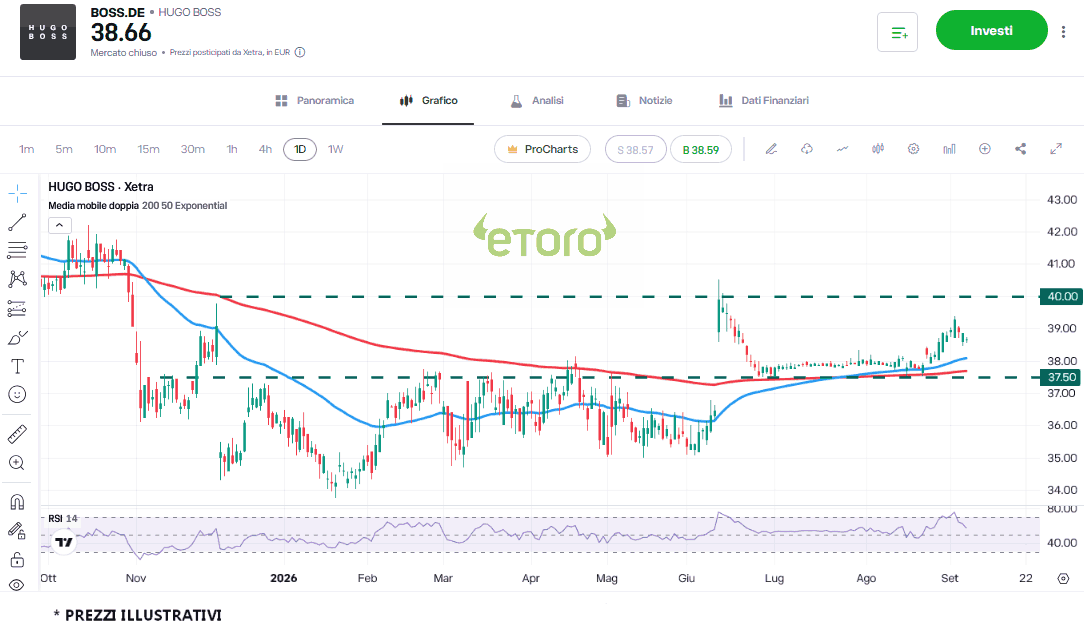Open the horizontal lines Fibonacci tool
Image resolution: width=1084 pixels, height=625 pixels.
(17, 250)
